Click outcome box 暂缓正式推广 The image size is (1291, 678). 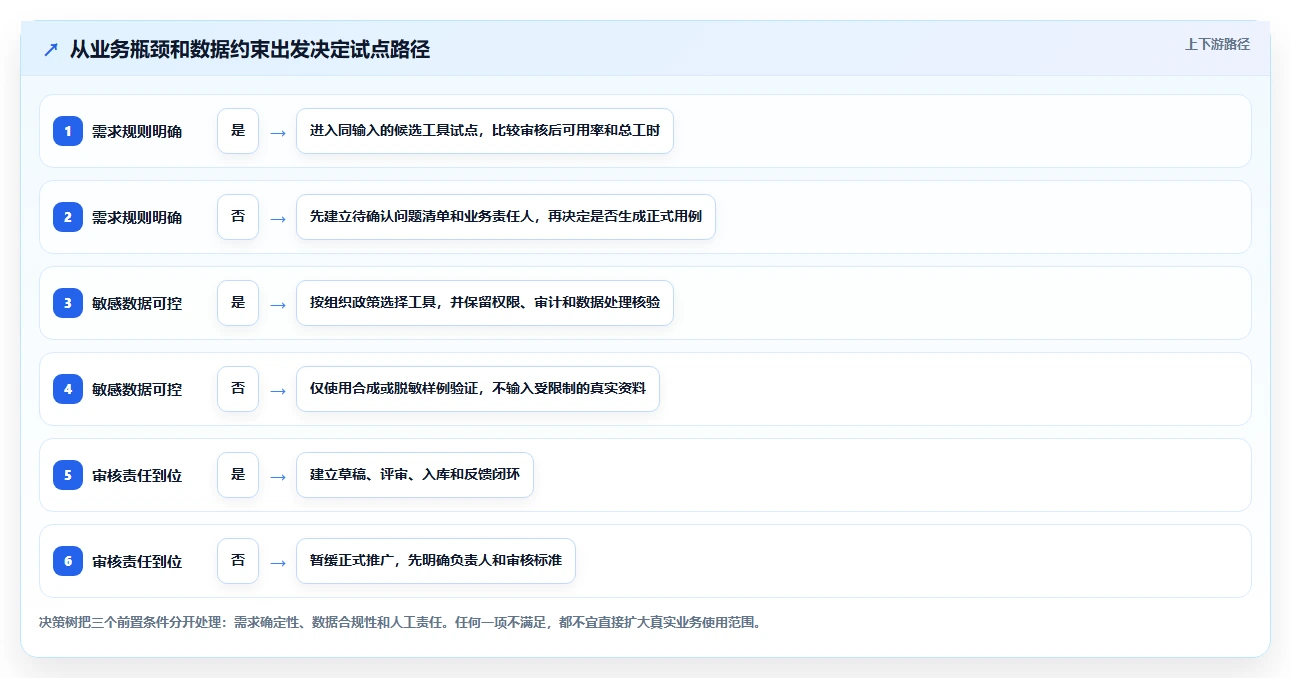[x=436, y=561]
